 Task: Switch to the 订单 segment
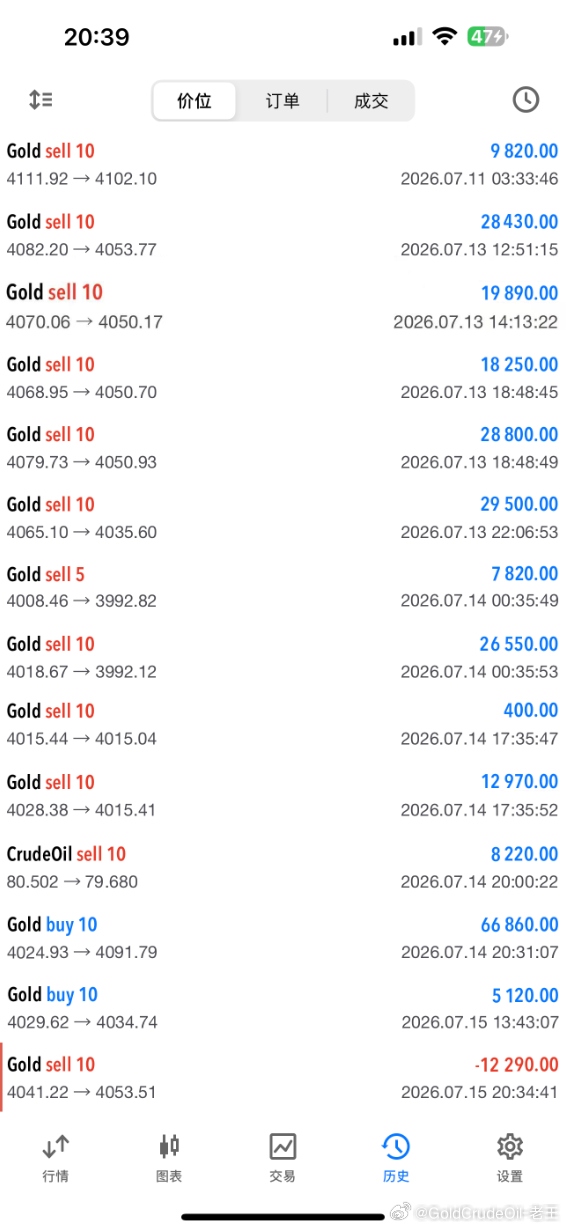coord(282,101)
